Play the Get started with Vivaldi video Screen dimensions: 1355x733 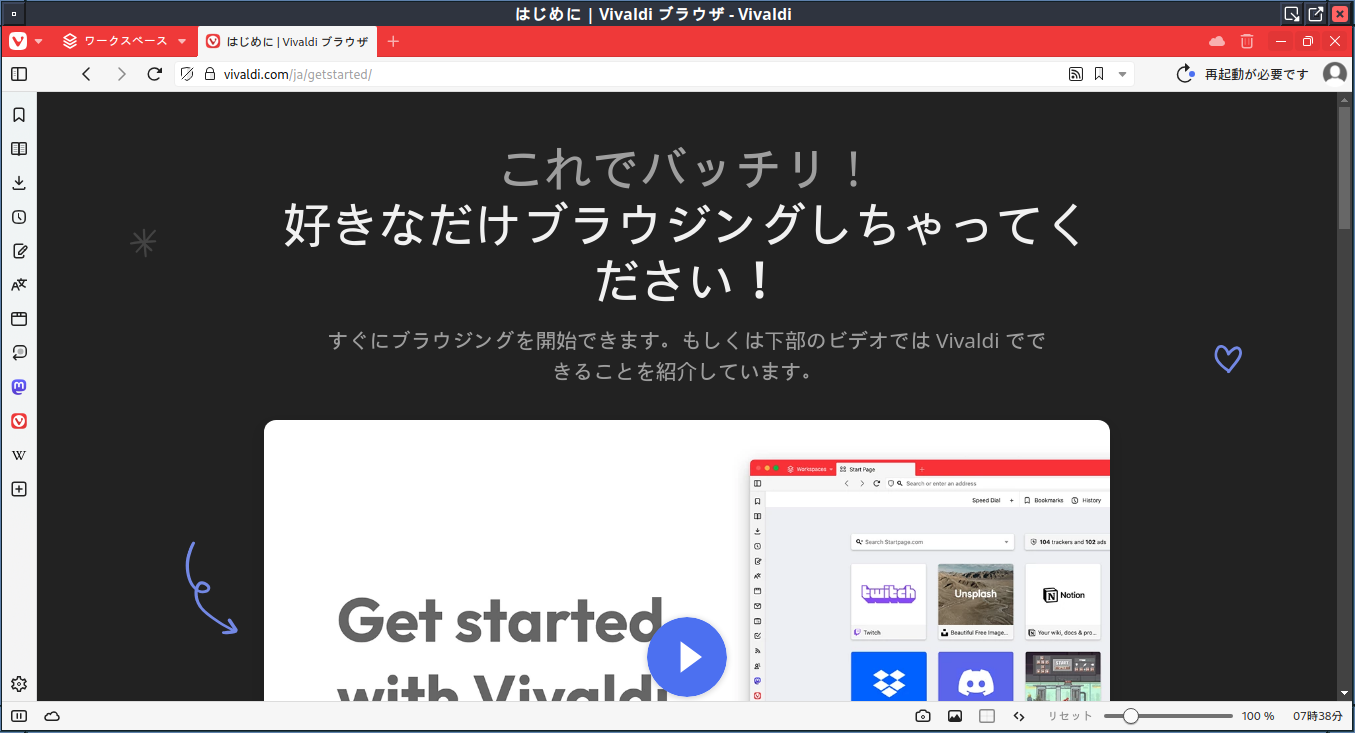[687, 657]
